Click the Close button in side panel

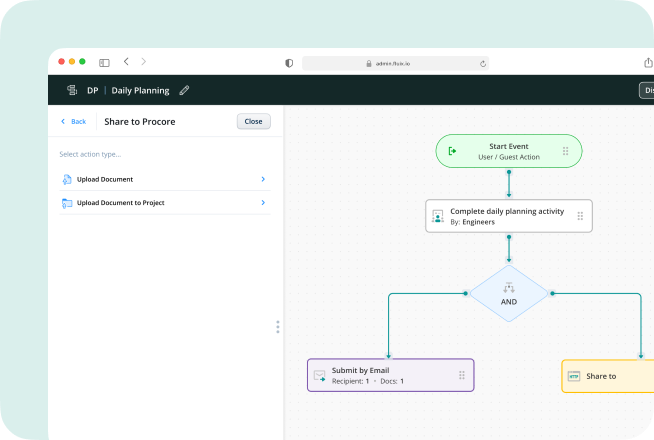point(253,121)
